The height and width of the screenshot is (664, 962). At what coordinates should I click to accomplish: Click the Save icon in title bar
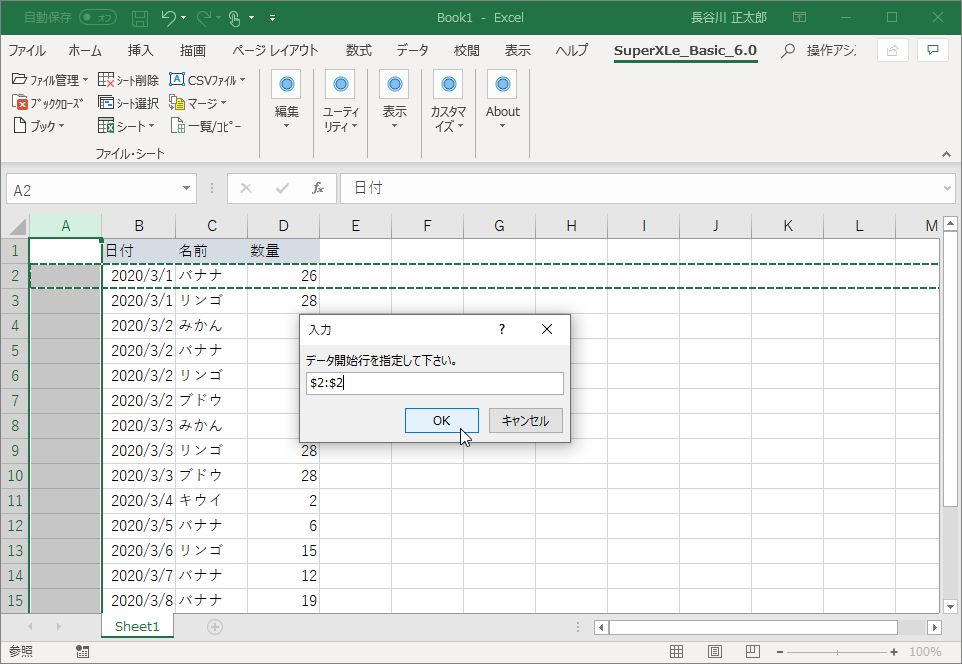click(140, 18)
